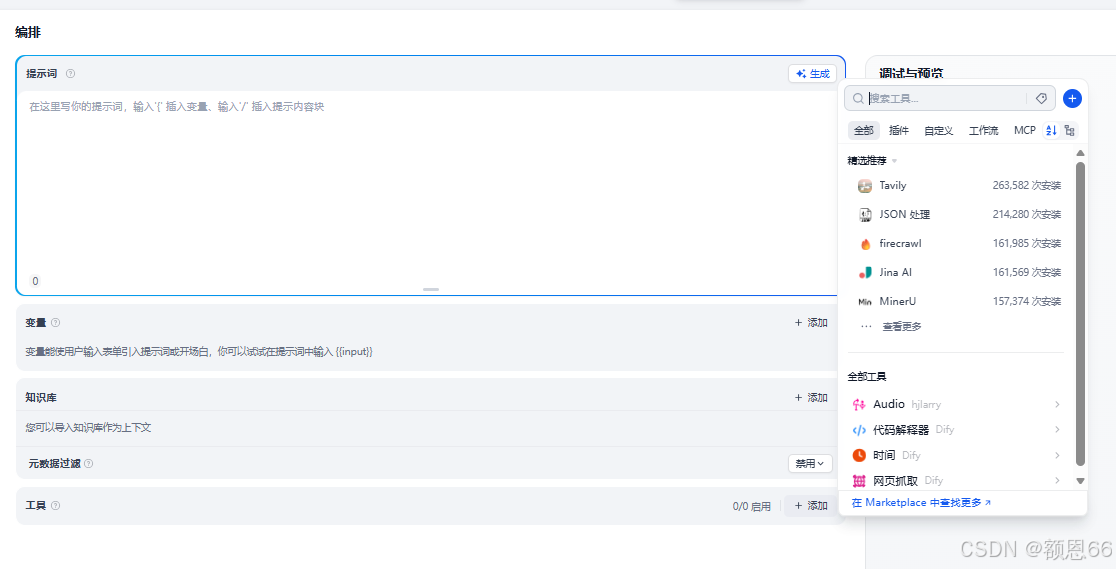
Task: Select the 全部 tab
Action: coord(864,130)
